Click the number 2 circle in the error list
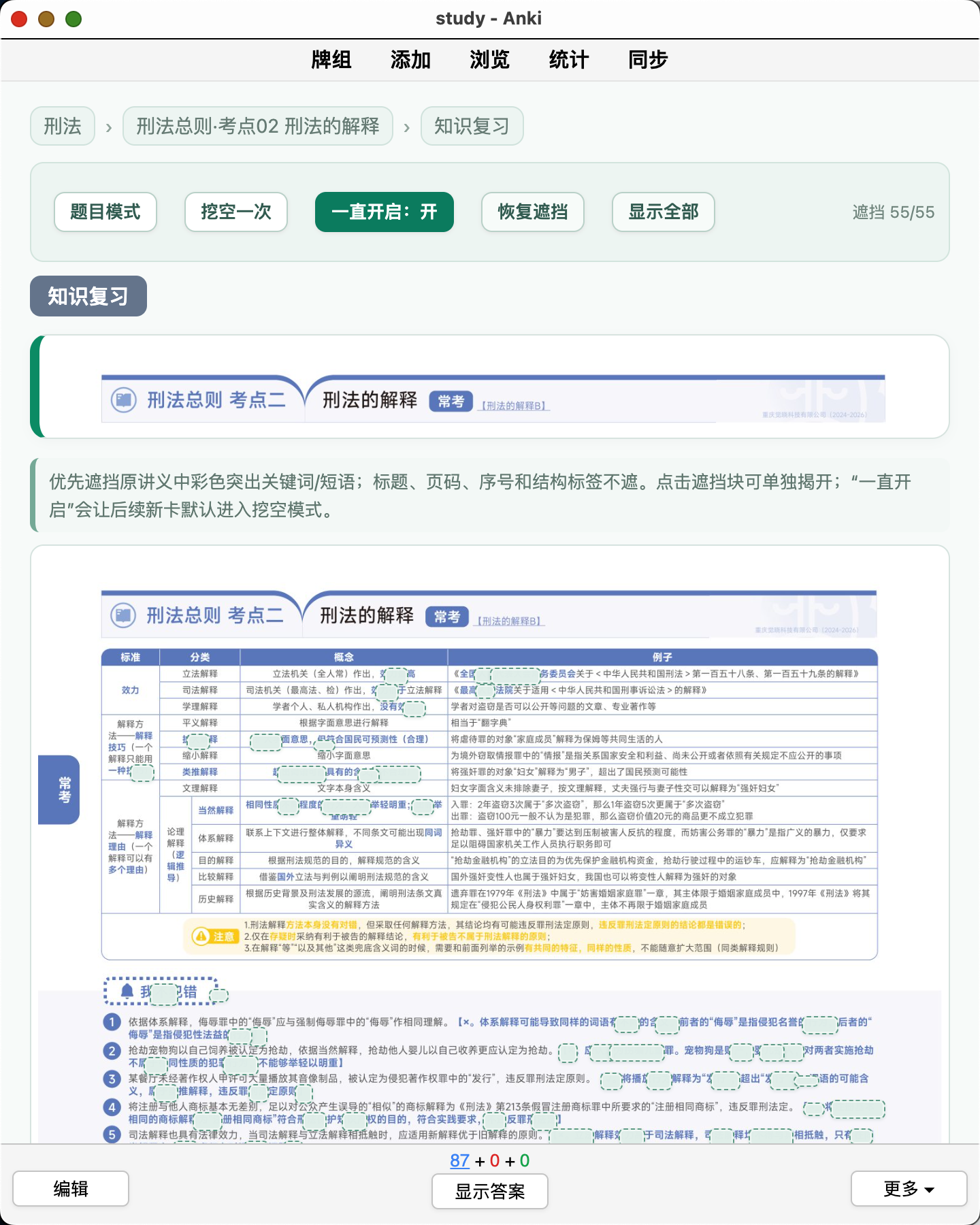Viewport: 980px width, 1225px height. point(112,1051)
